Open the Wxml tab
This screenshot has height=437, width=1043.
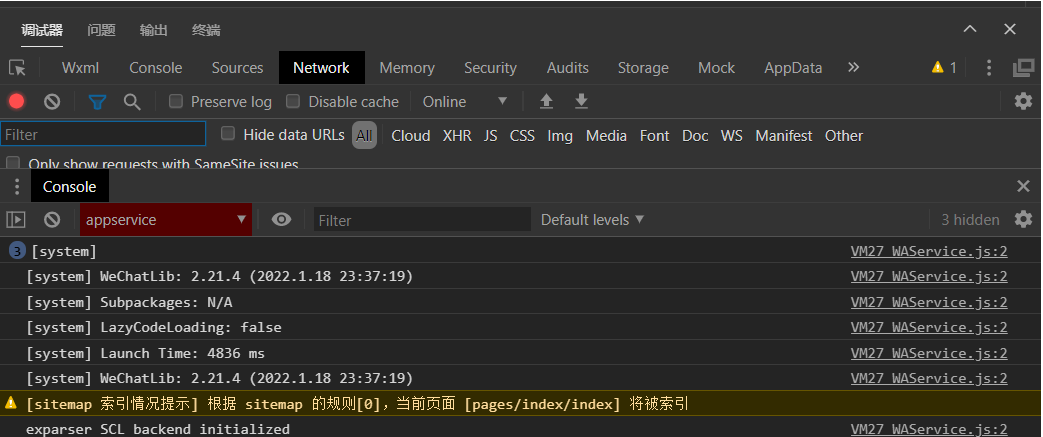[x=80, y=68]
